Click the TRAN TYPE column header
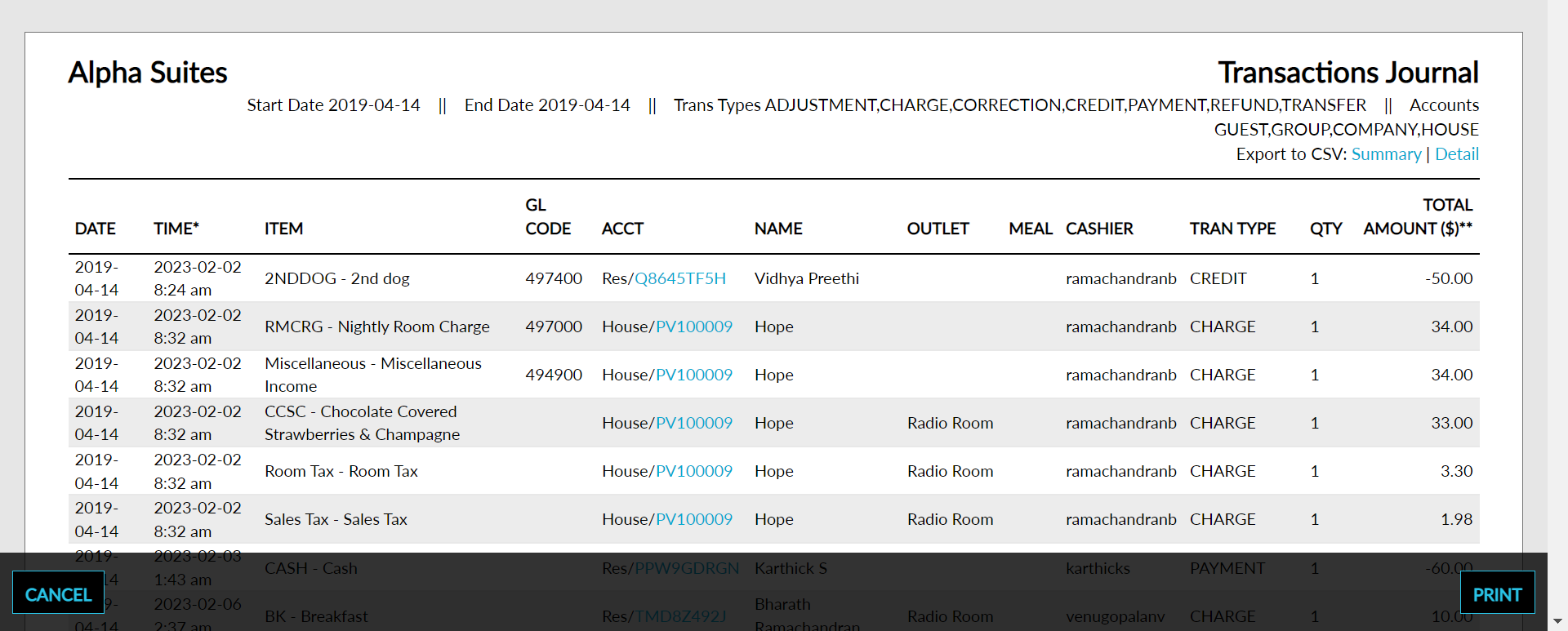Screen dimensions: 1568x631 click(1232, 229)
